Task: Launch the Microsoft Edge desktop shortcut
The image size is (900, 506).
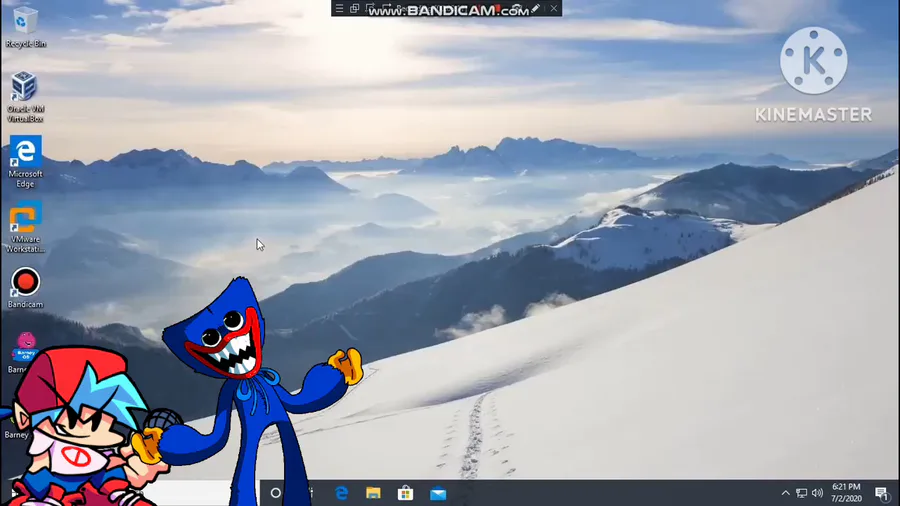Action: coord(25,162)
